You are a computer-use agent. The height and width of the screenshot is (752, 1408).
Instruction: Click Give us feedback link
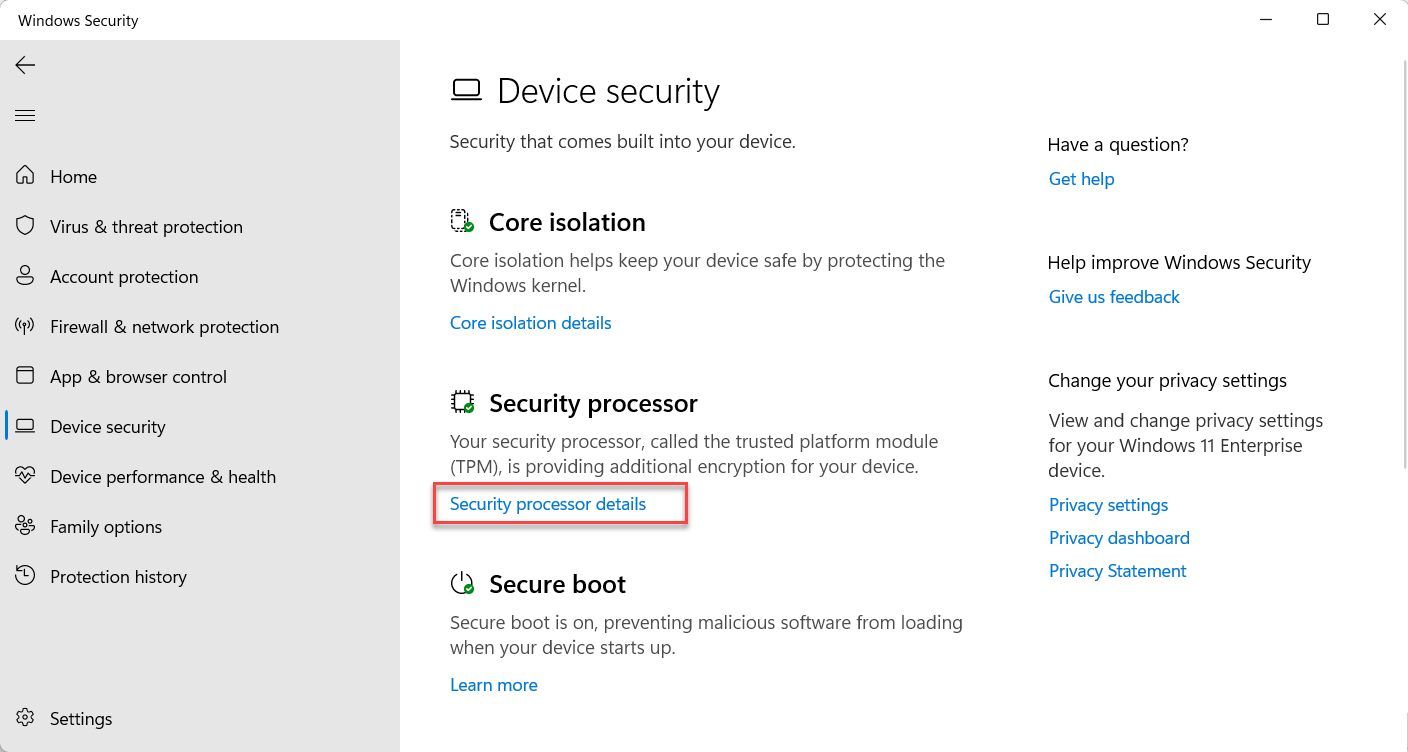point(1114,297)
